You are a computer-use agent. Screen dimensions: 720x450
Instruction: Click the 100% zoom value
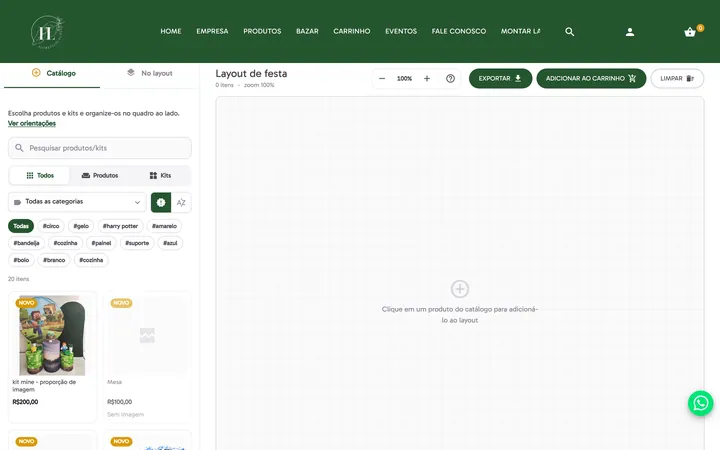[404, 79]
